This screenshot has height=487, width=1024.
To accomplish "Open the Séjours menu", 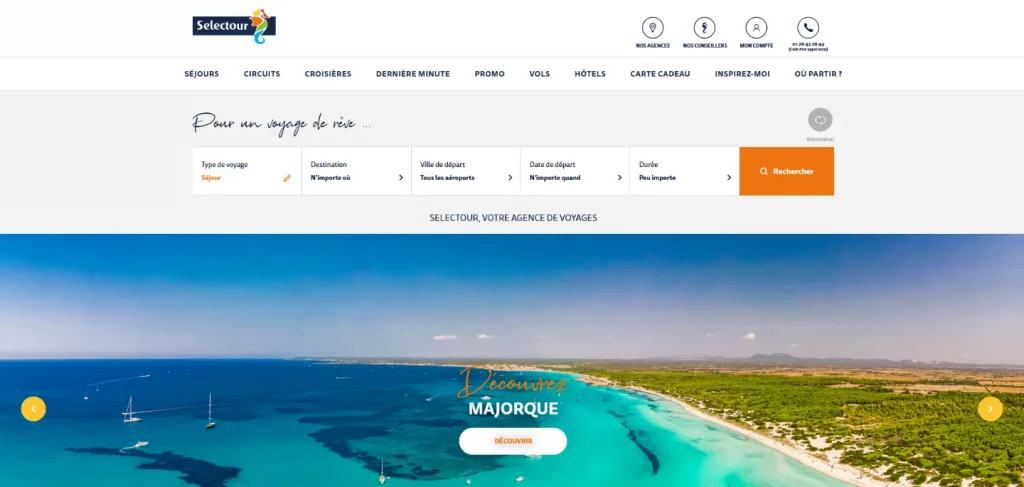I will click(202, 74).
